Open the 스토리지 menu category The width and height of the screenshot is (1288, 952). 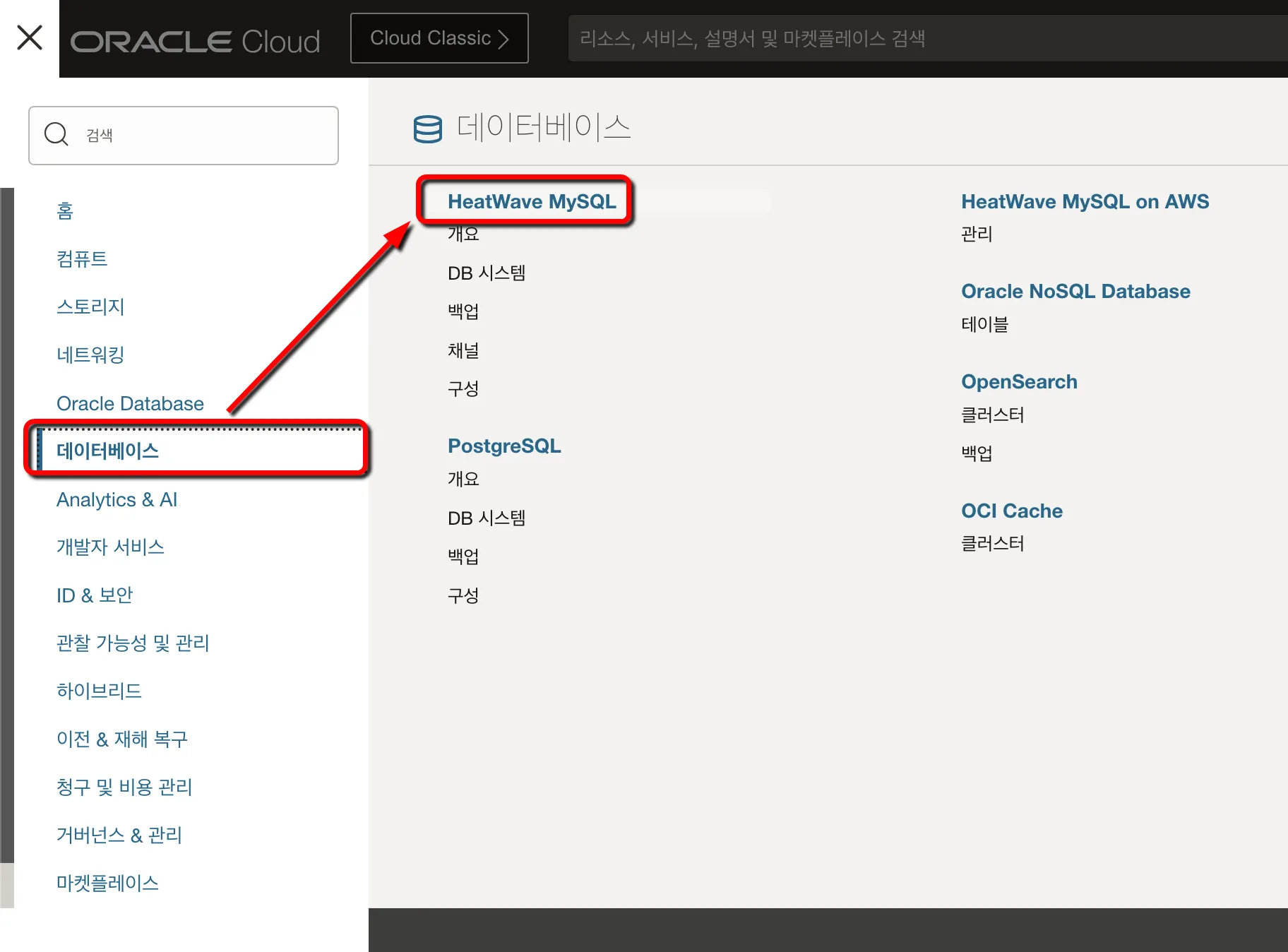tap(90, 307)
